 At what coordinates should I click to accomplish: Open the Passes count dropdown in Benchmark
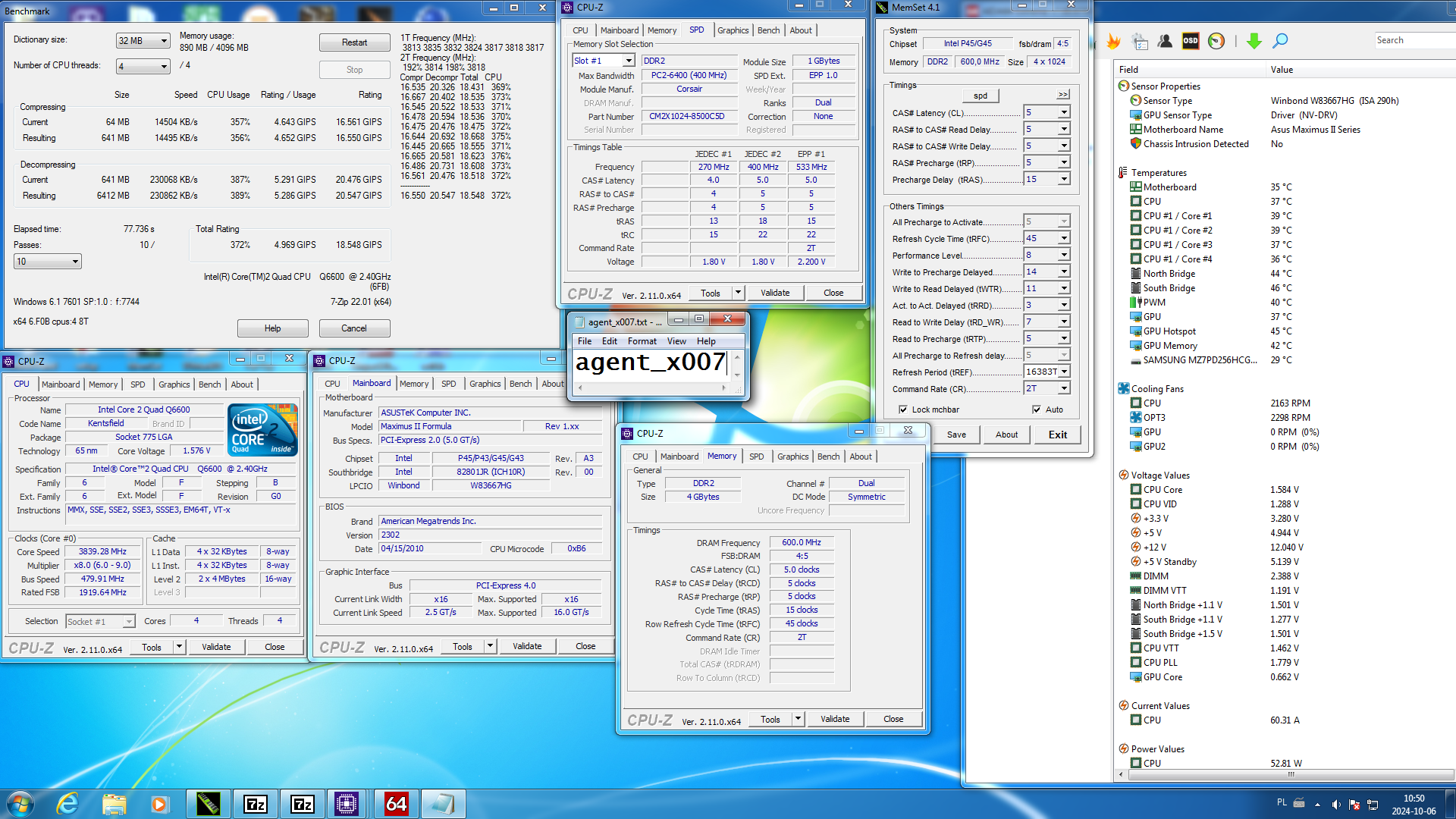tap(47, 262)
